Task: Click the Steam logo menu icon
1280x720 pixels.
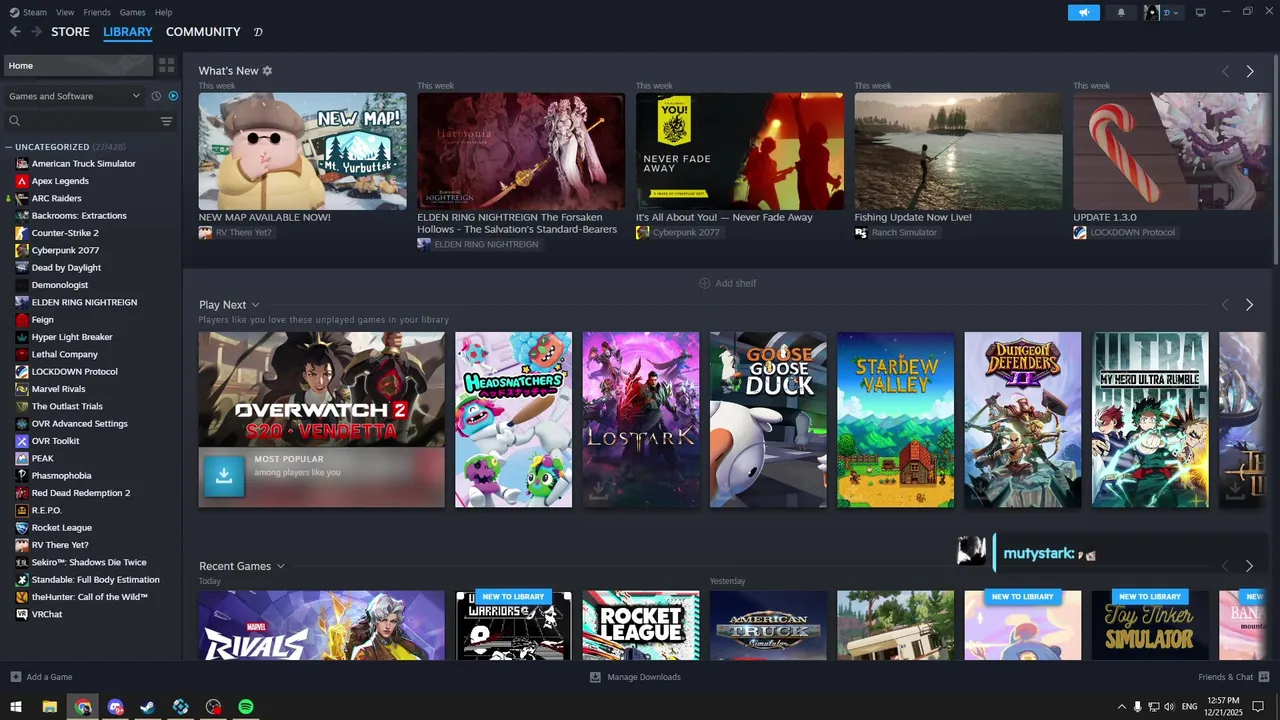Action: (x=13, y=12)
